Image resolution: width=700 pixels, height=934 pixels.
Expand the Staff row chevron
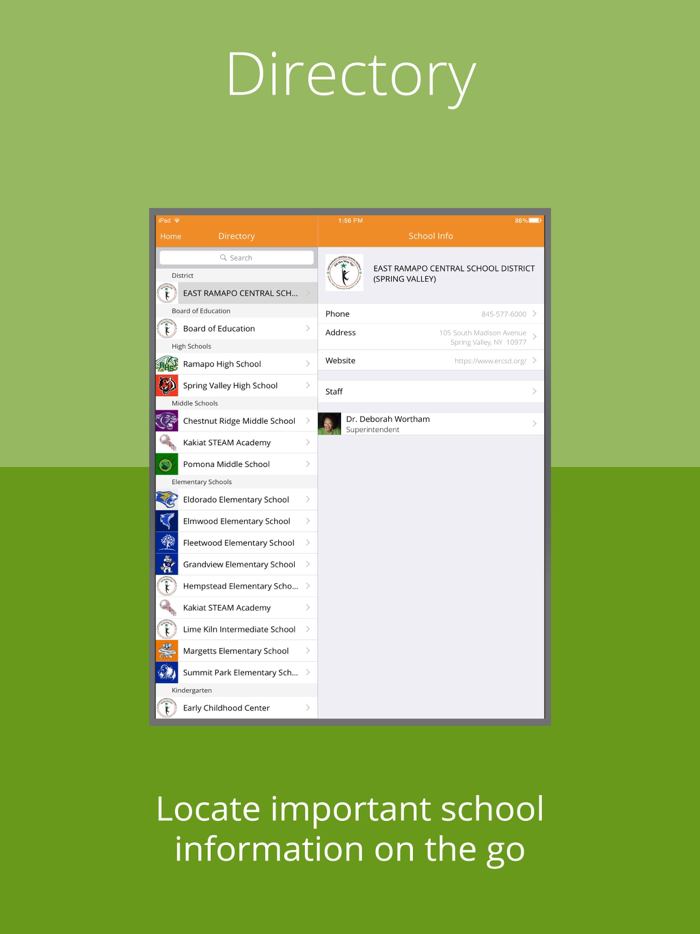click(534, 391)
